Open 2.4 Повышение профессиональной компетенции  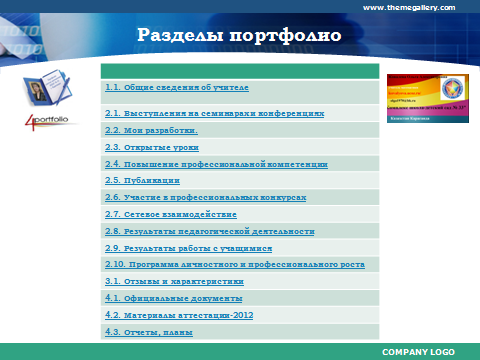click(x=216, y=164)
